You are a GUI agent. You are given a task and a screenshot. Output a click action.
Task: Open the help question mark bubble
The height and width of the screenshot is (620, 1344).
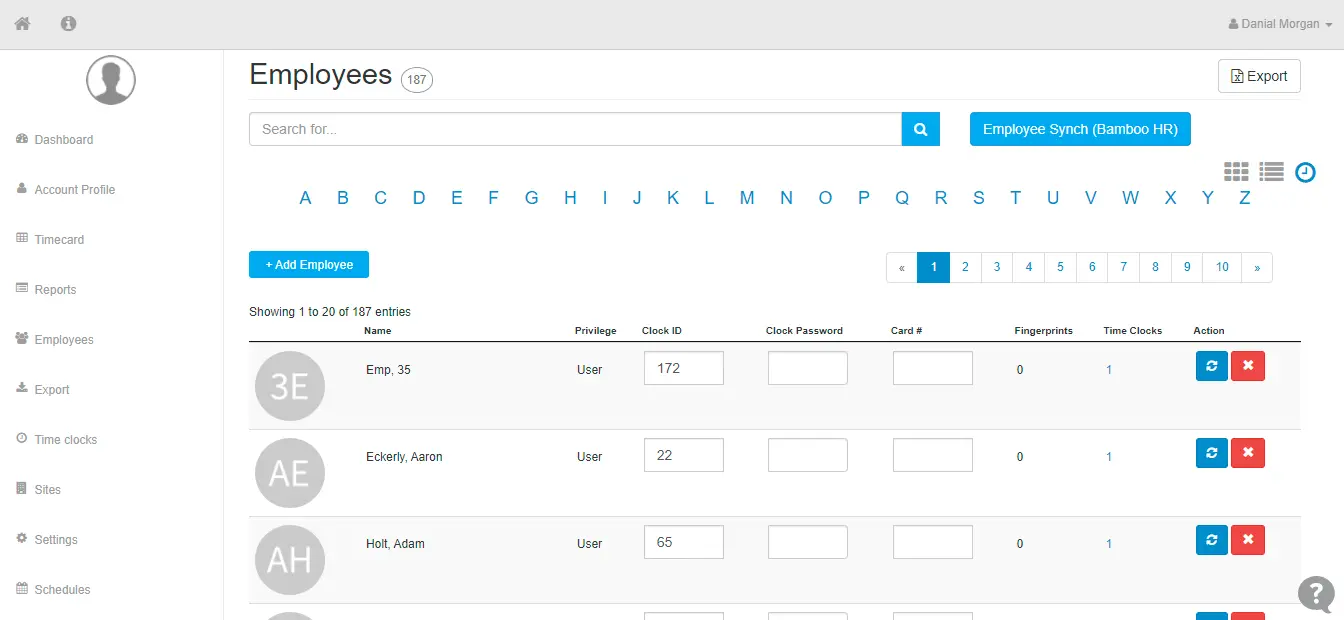1315,593
